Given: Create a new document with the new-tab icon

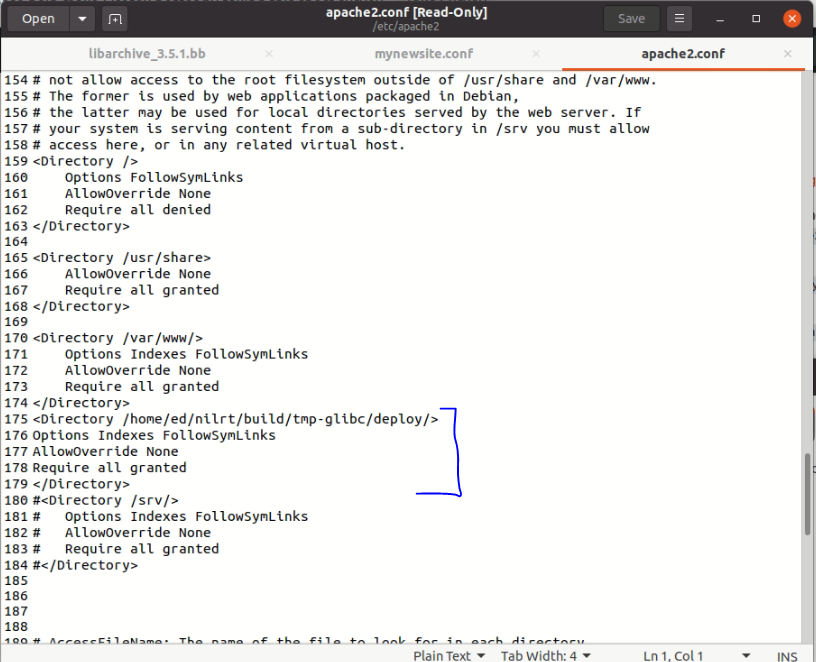Looking at the screenshot, I should click(114, 19).
